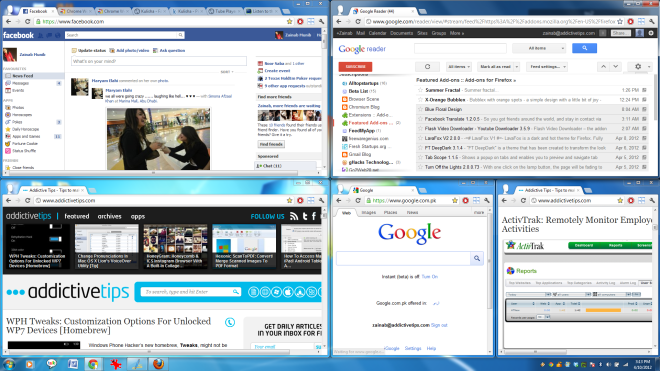Open the AddictiveTips RSS feed icon
660x371 pixels.
click(294, 216)
